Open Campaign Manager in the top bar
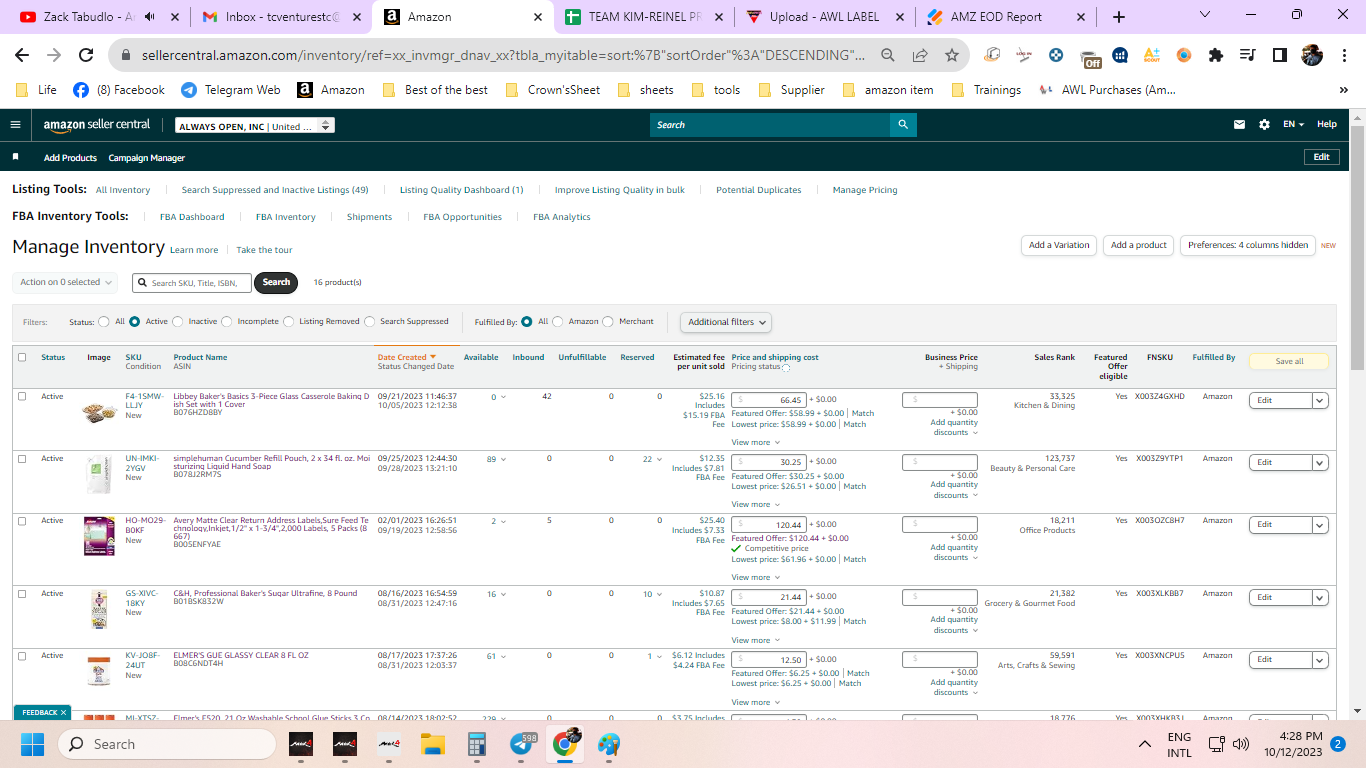Image resolution: width=1366 pixels, height=768 pixels. (x=147, y=158)
